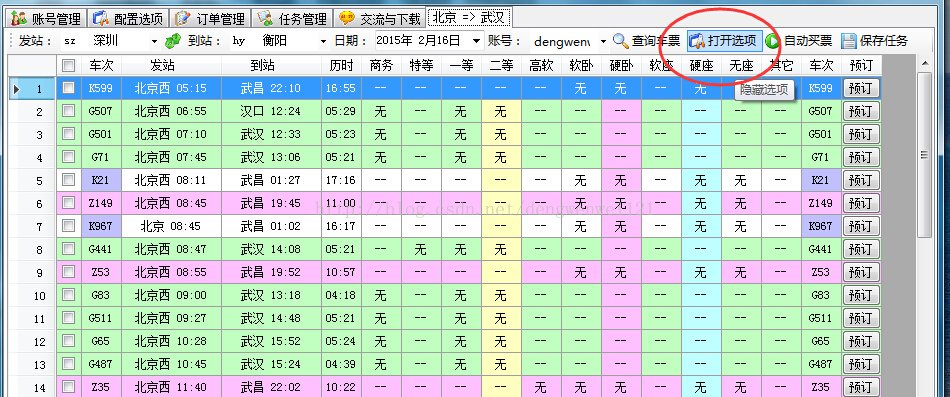Check the box for train G83
This screenshot has width=950, height=397.
point(69,295)
